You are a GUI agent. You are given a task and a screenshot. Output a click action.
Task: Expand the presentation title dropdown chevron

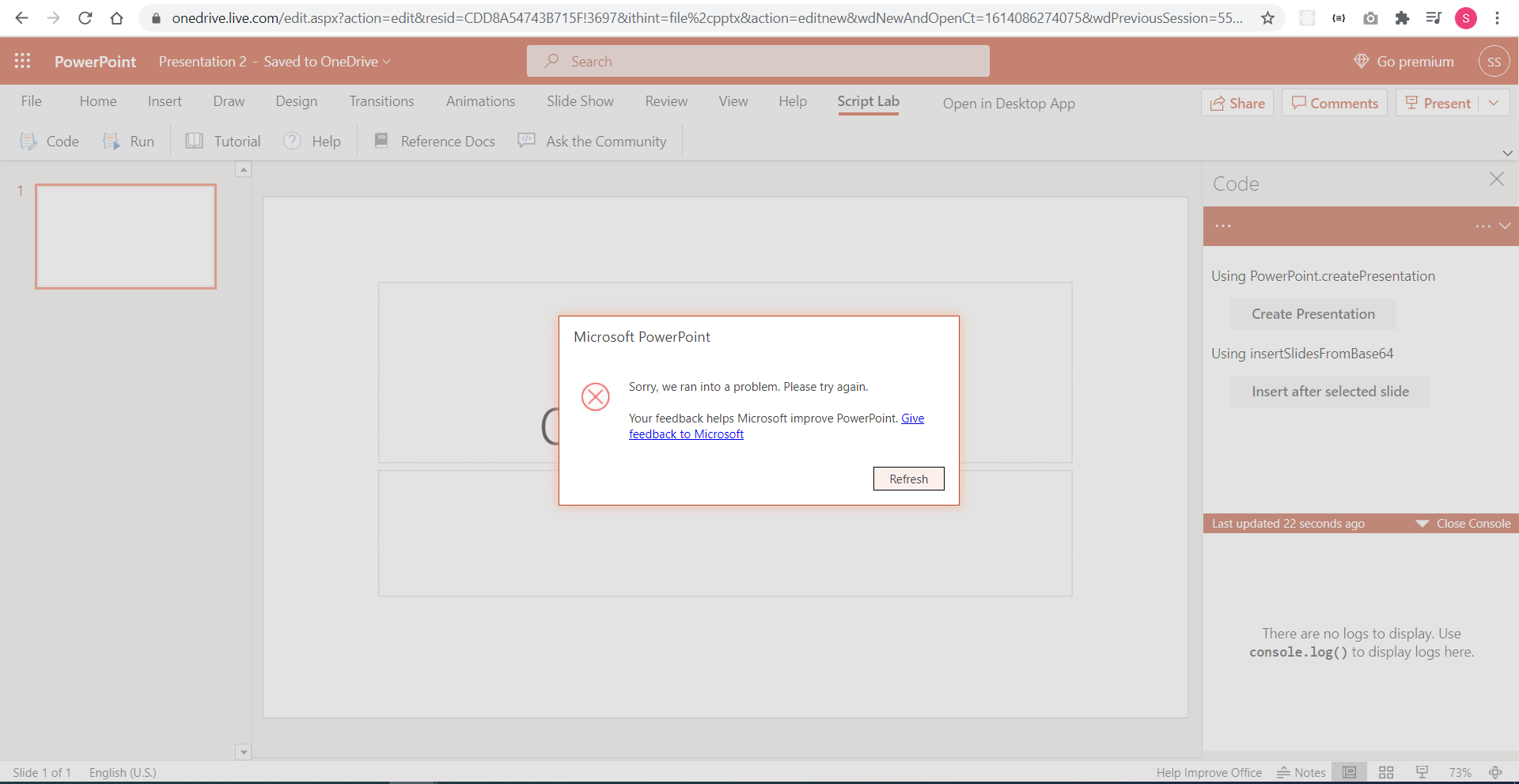387,62
